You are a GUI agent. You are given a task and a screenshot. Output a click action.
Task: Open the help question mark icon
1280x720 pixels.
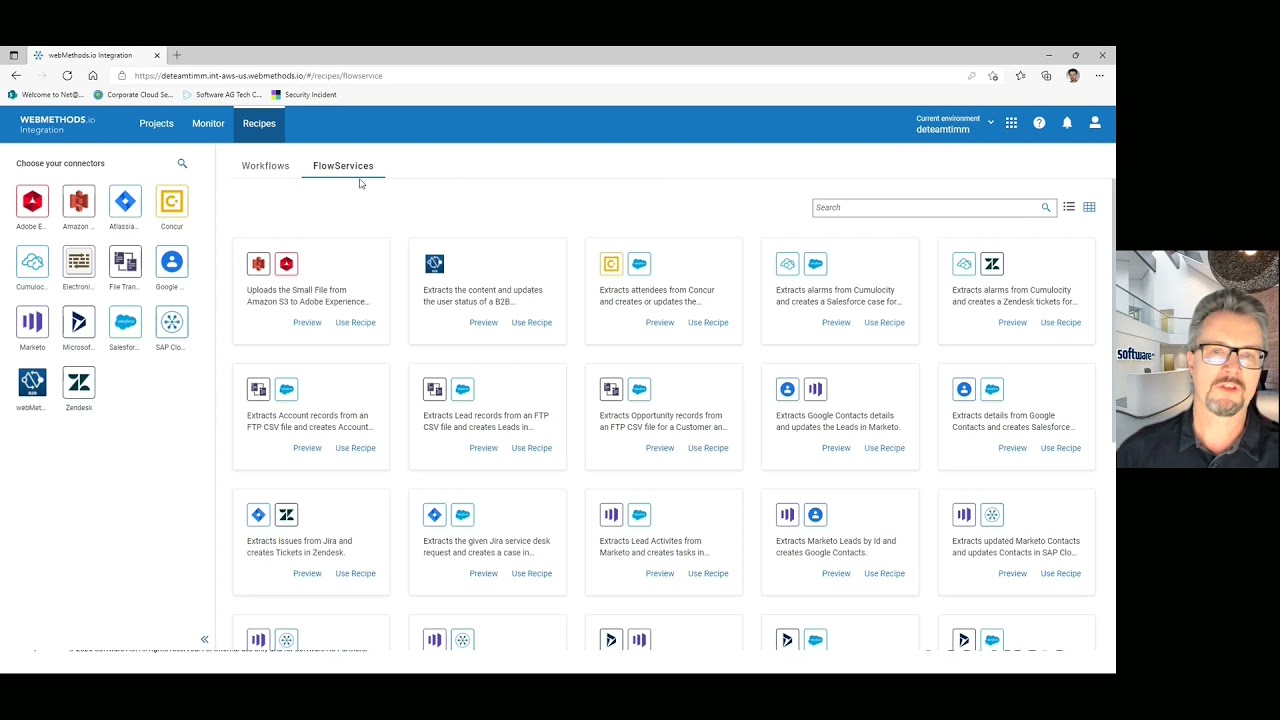tap(1039, 123)
